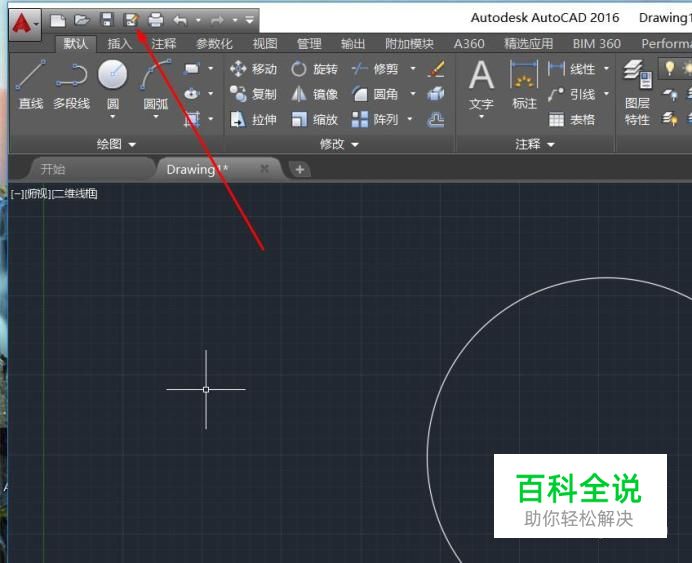692x563 pixels.
Task: Select the 圆角 fillet tool
Action: point(375,94)
